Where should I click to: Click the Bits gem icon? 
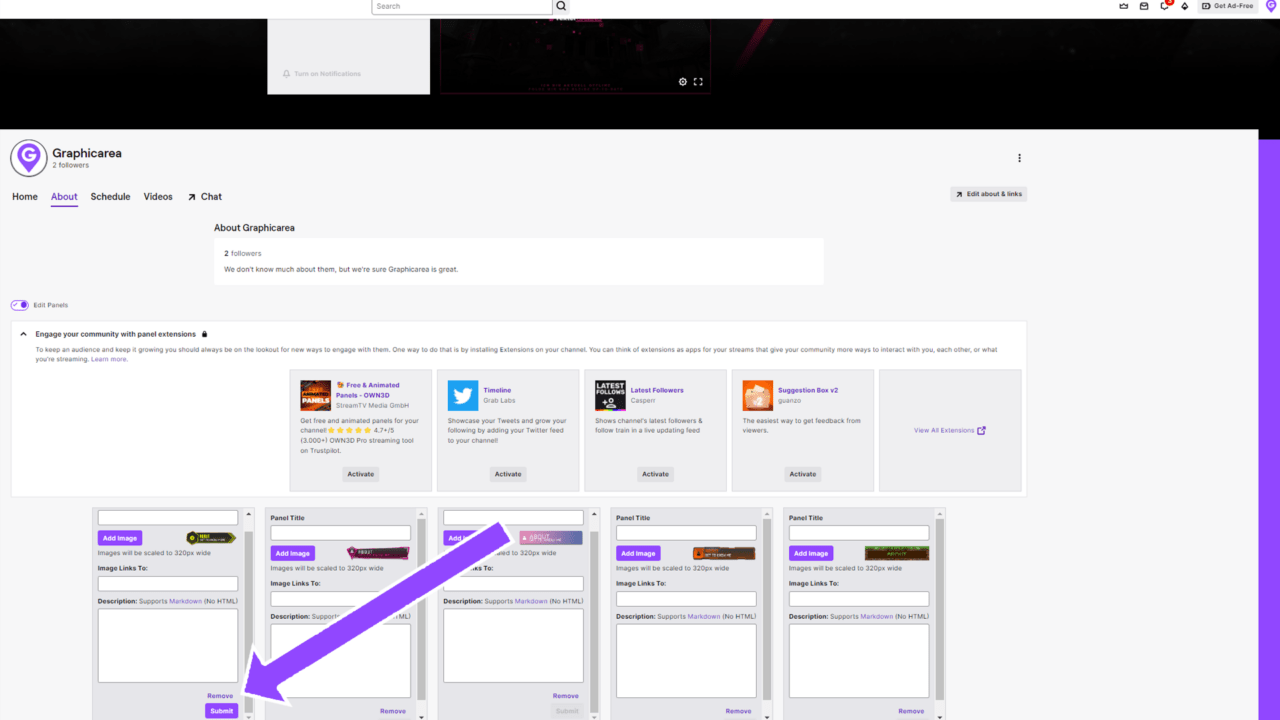[1184, 6]
